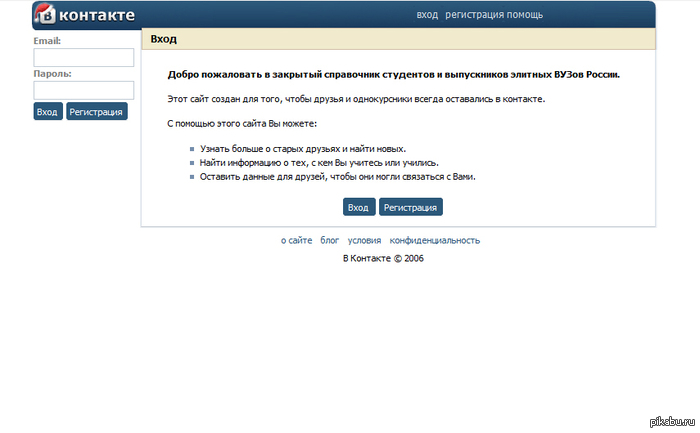Image resolution: width=700 pixels, height=433 pixels.
Task: Click the «Пароль:» field label
Action: pos(52,74)
